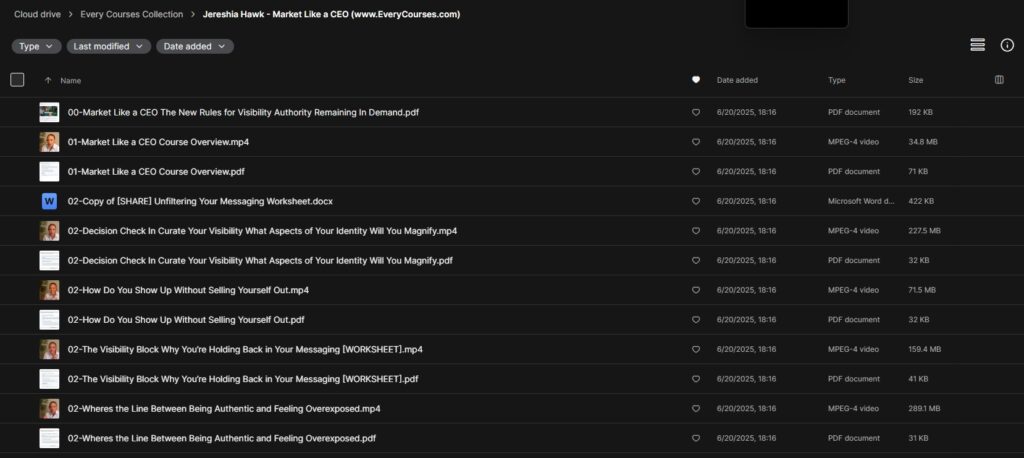Screen dimensions: 1024x458
Task: Select 02-How Do You Show Up Without Selling Yourself Out.mp4
Action: tap(188, 290)
